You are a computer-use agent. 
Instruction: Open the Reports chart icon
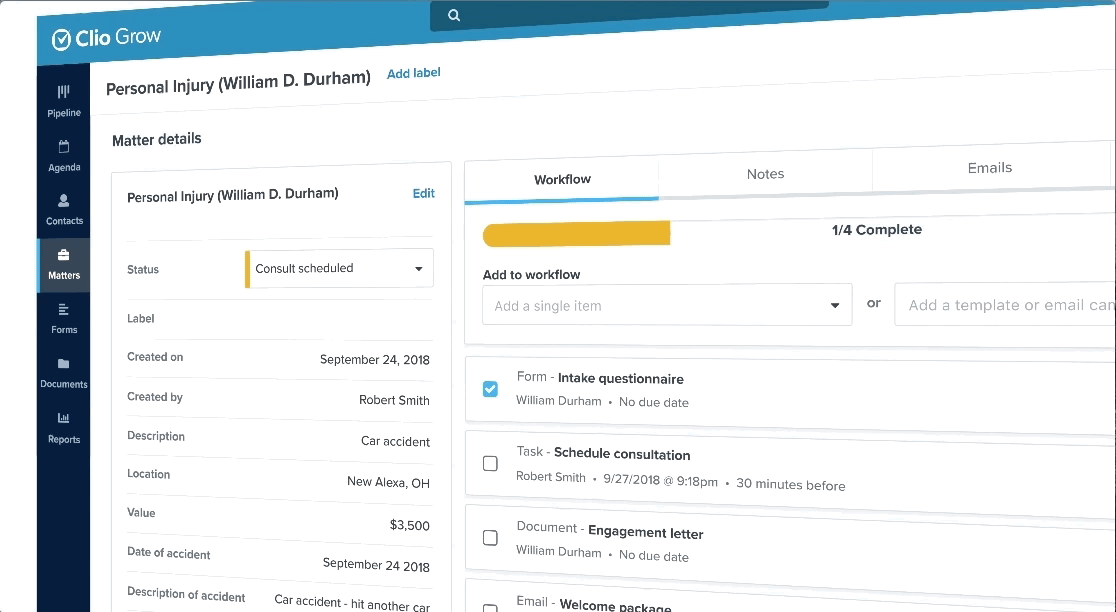(64, 418)
